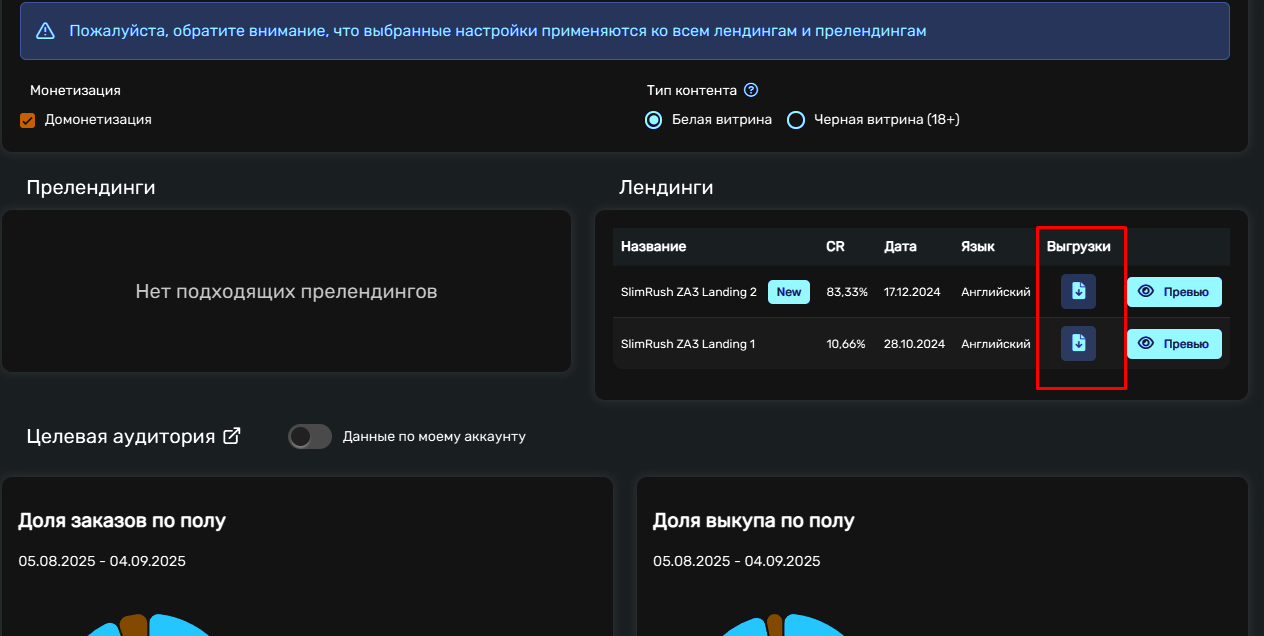This screenshot has height=636, width=1264.
Task: Open Превью for SlimRush ZA3 Landing 2
Action: (1174, 292)
